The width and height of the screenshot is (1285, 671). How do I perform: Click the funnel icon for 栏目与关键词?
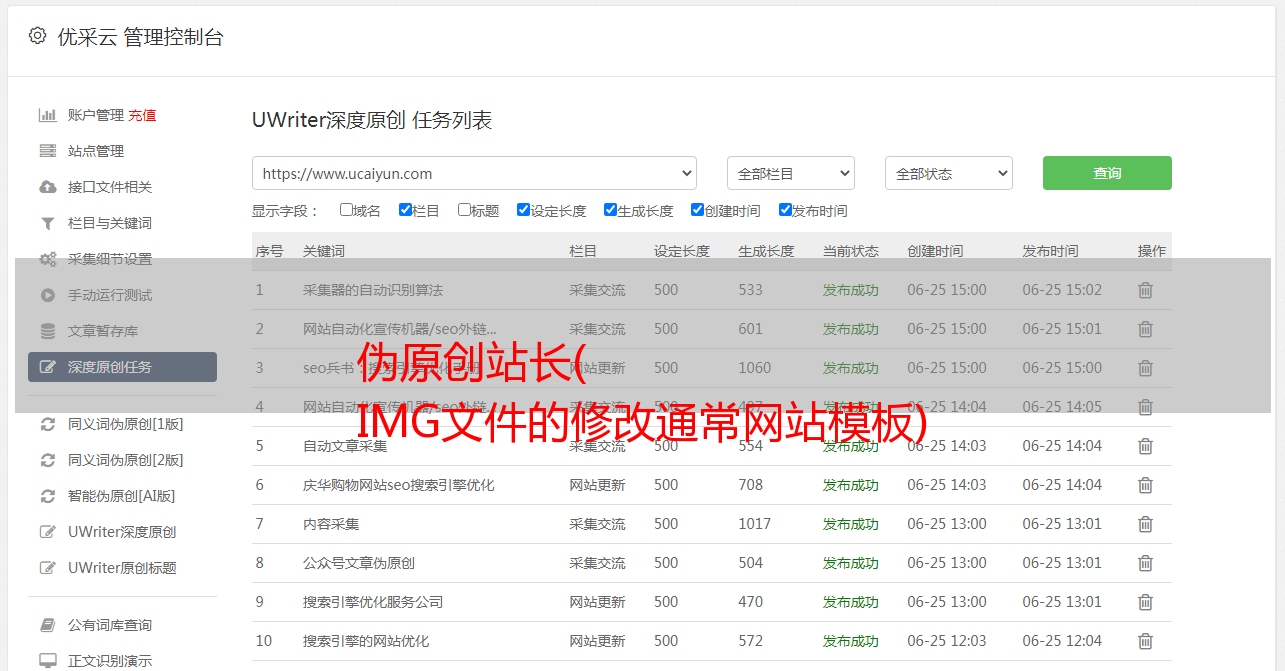point(47,223)
